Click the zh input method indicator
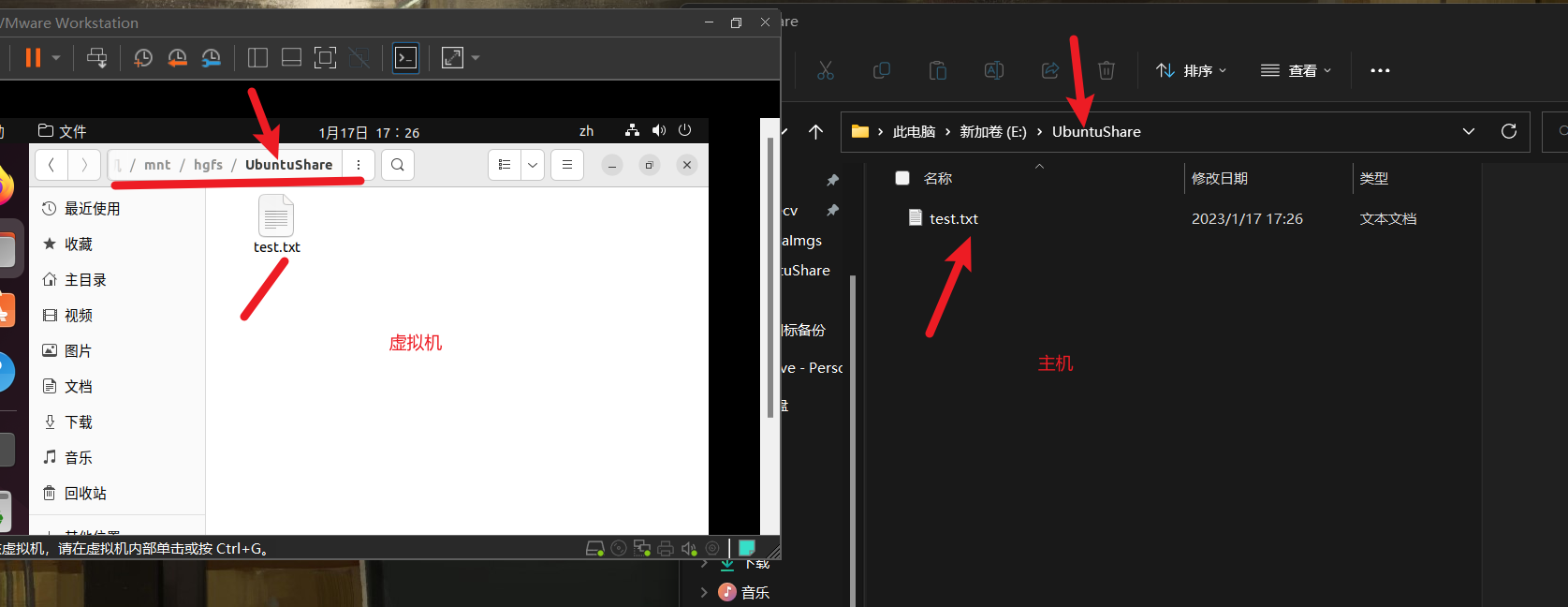The height and width of the screenshot is (607, 1568). [x=586, y=131]
